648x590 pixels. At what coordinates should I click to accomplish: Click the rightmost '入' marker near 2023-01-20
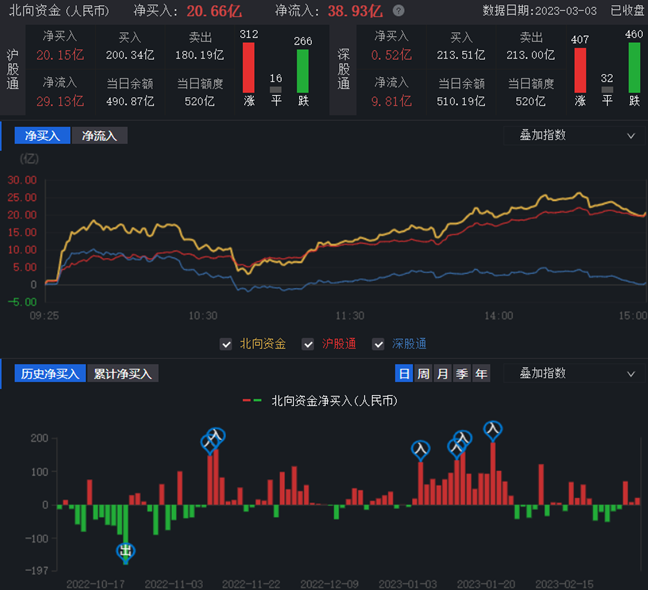(x=492, y=429)
